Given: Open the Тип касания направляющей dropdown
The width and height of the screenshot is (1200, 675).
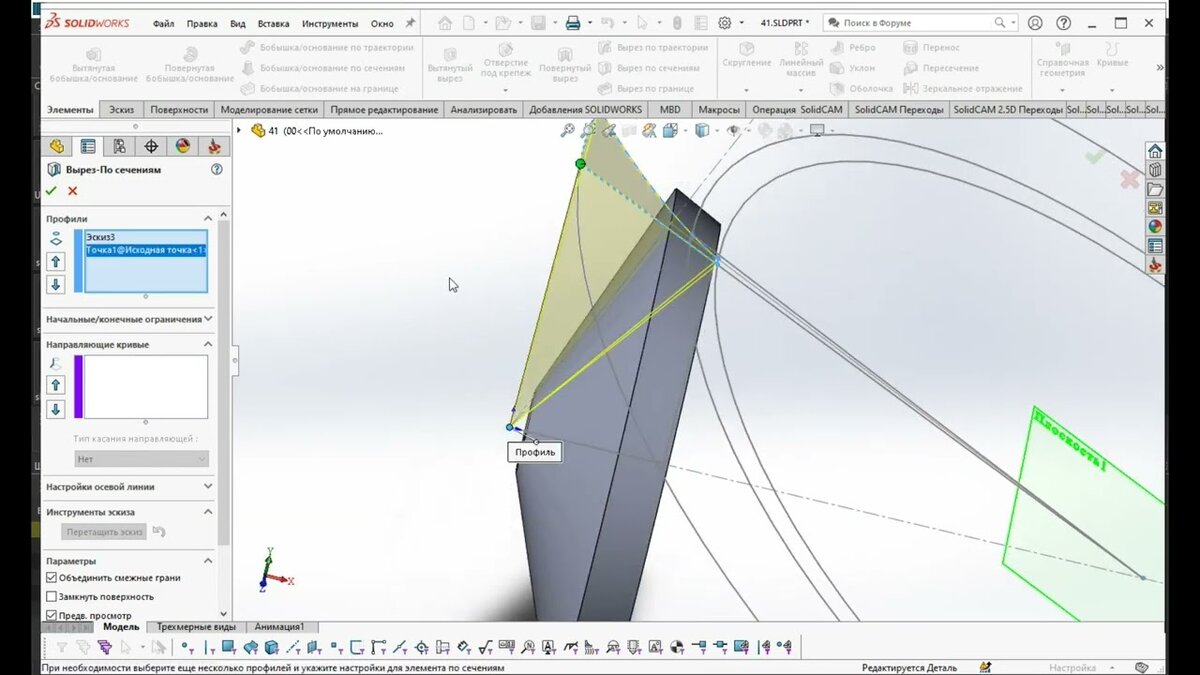Looking at the screenshot, I should (x=141, y=459).
